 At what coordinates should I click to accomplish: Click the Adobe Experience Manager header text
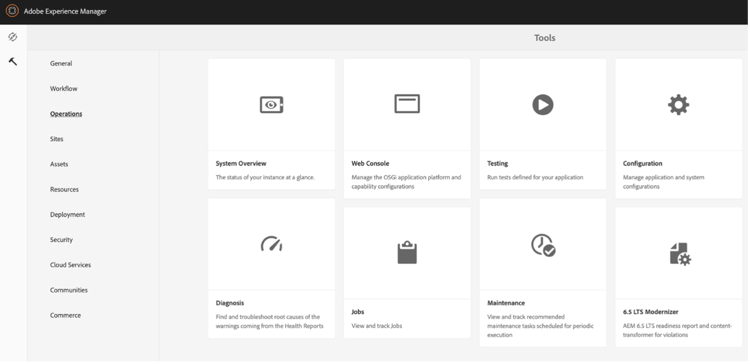tap(65, 11)
